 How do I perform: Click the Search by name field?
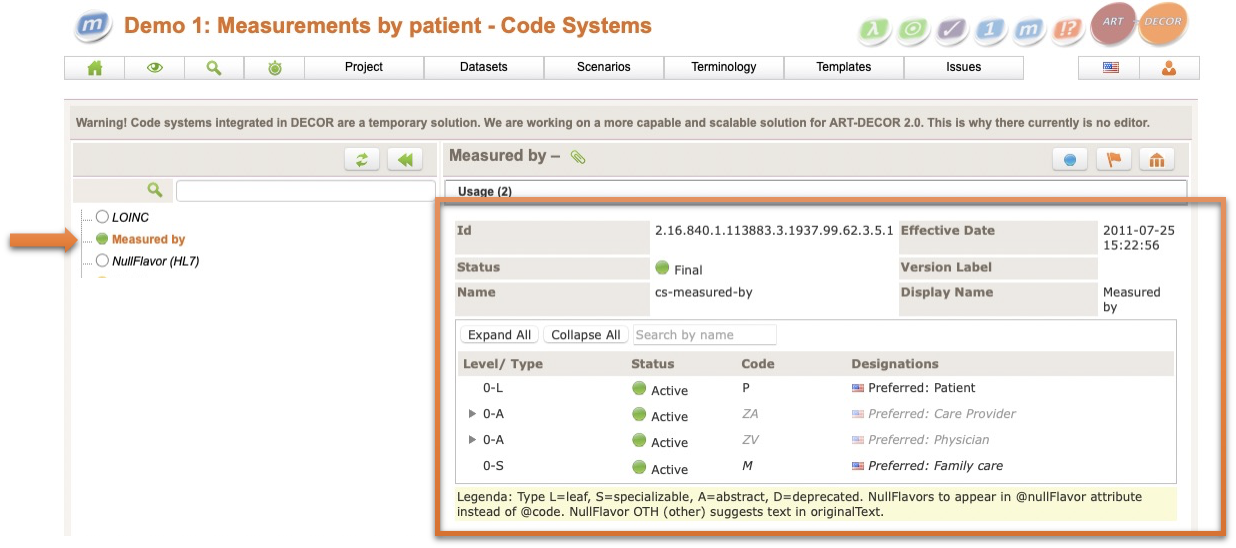click(x=704, y=335)
